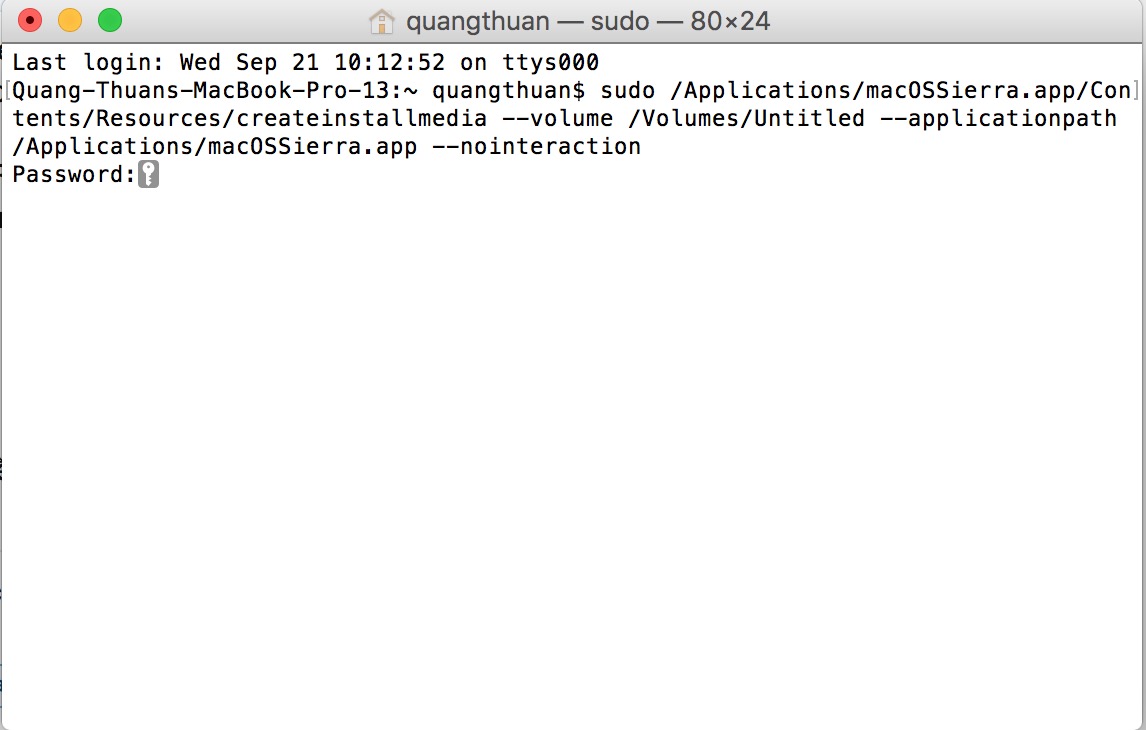Close the Terminal window with red button

point(30,20)
